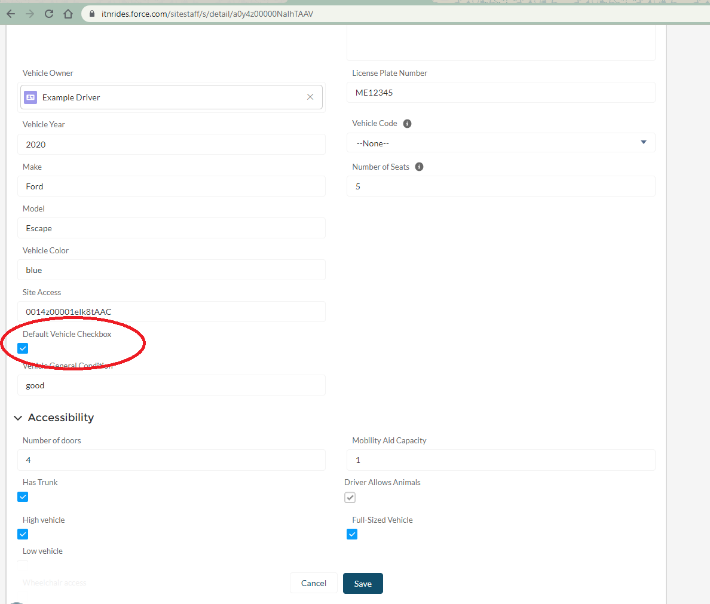Click the Example Driver contact icon

pyautogui.click(x=31, y=97)
